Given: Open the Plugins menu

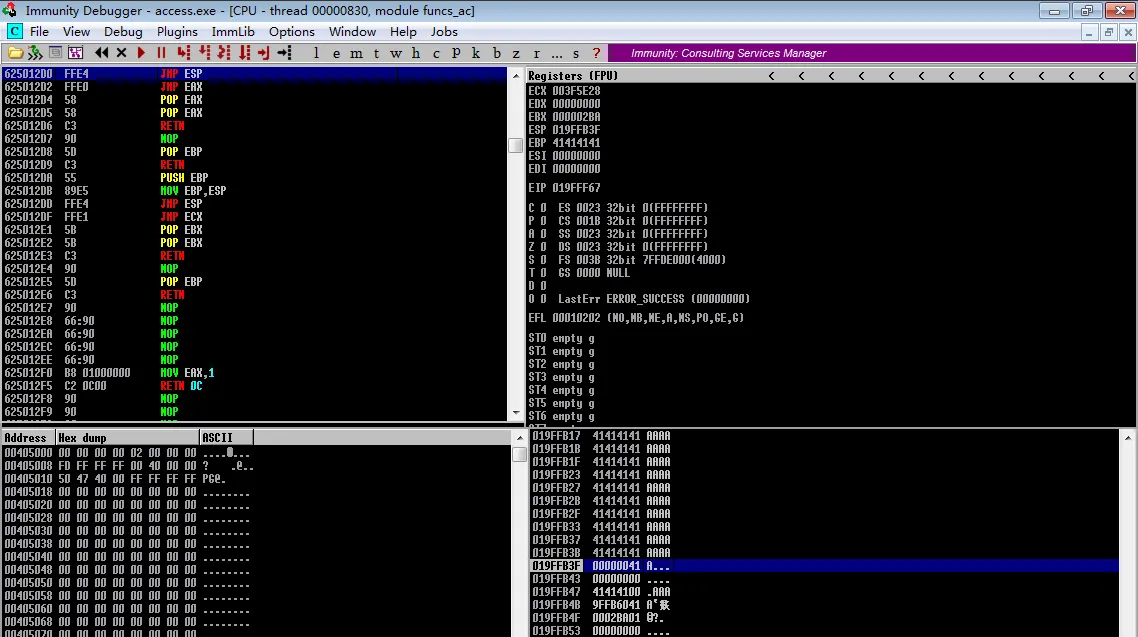Looking at the screenshot, I should [x=177, y=31].
